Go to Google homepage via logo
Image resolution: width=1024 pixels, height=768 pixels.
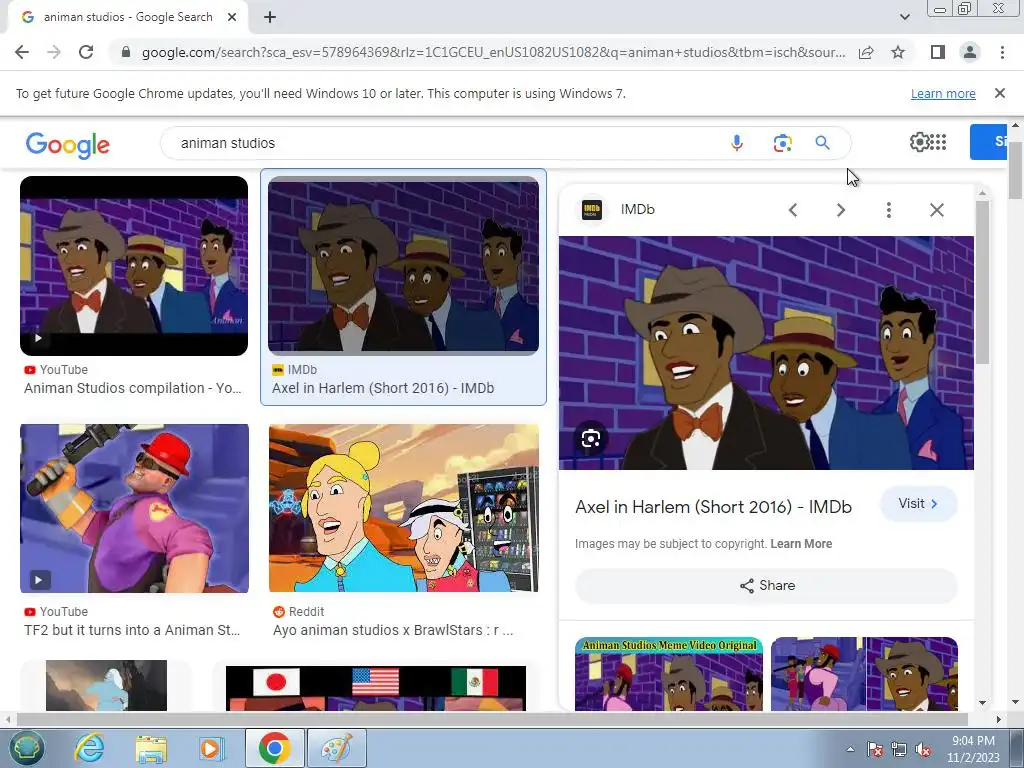[x=68, y=144]
